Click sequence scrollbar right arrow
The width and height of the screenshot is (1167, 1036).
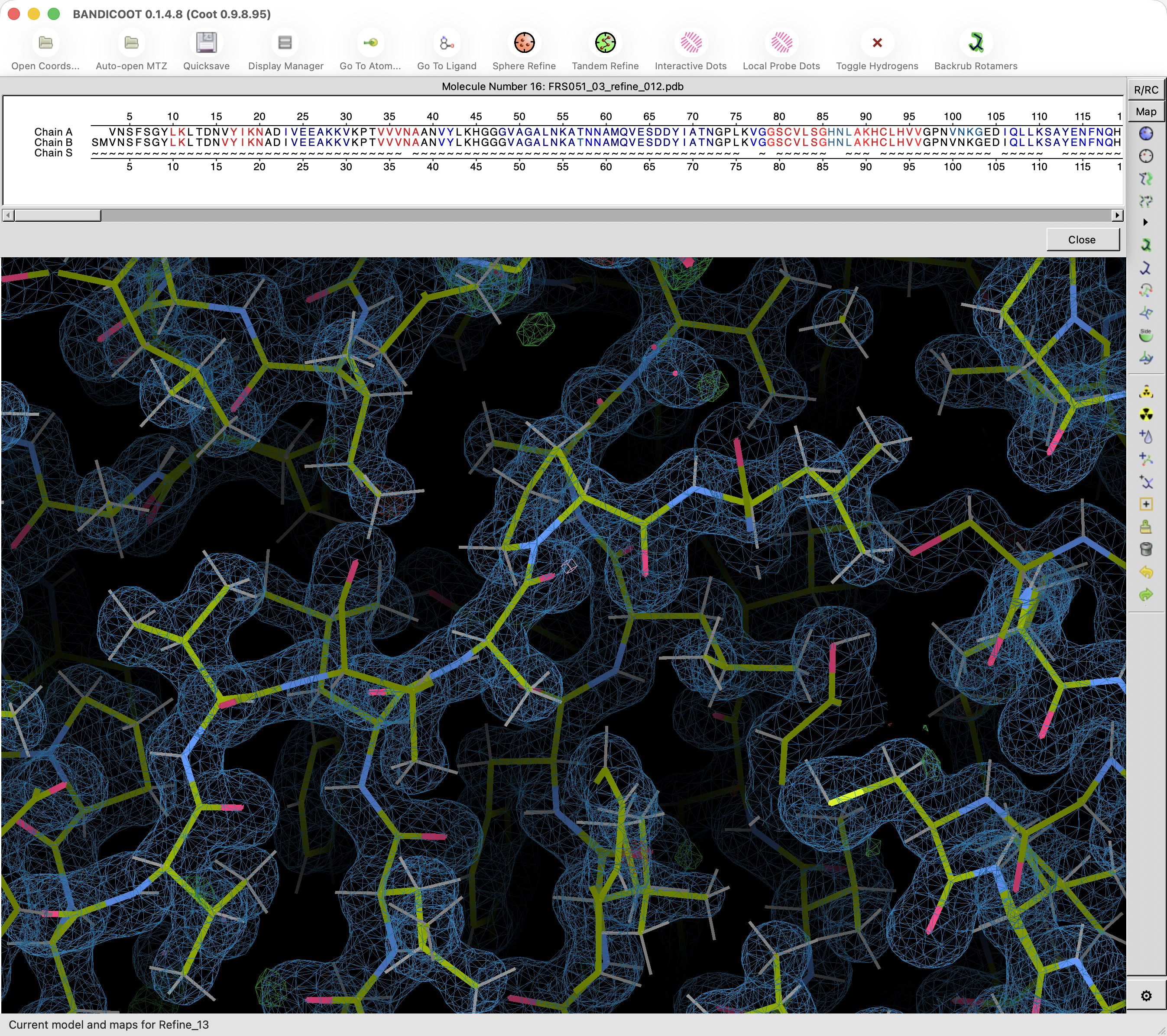pyautogui.click(x=1117, y=215)
